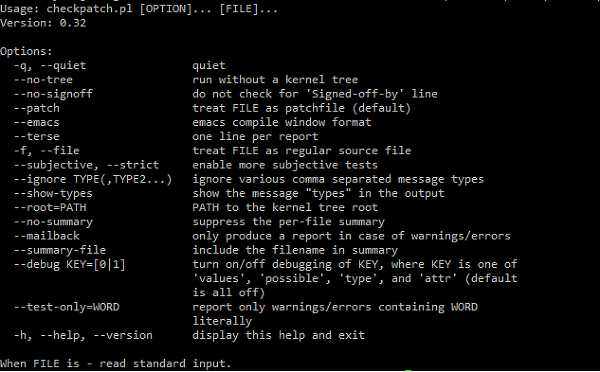Screen dimensions: 600x372
Task: Click the --no-tree option text
Action: (x=43, y=80)
